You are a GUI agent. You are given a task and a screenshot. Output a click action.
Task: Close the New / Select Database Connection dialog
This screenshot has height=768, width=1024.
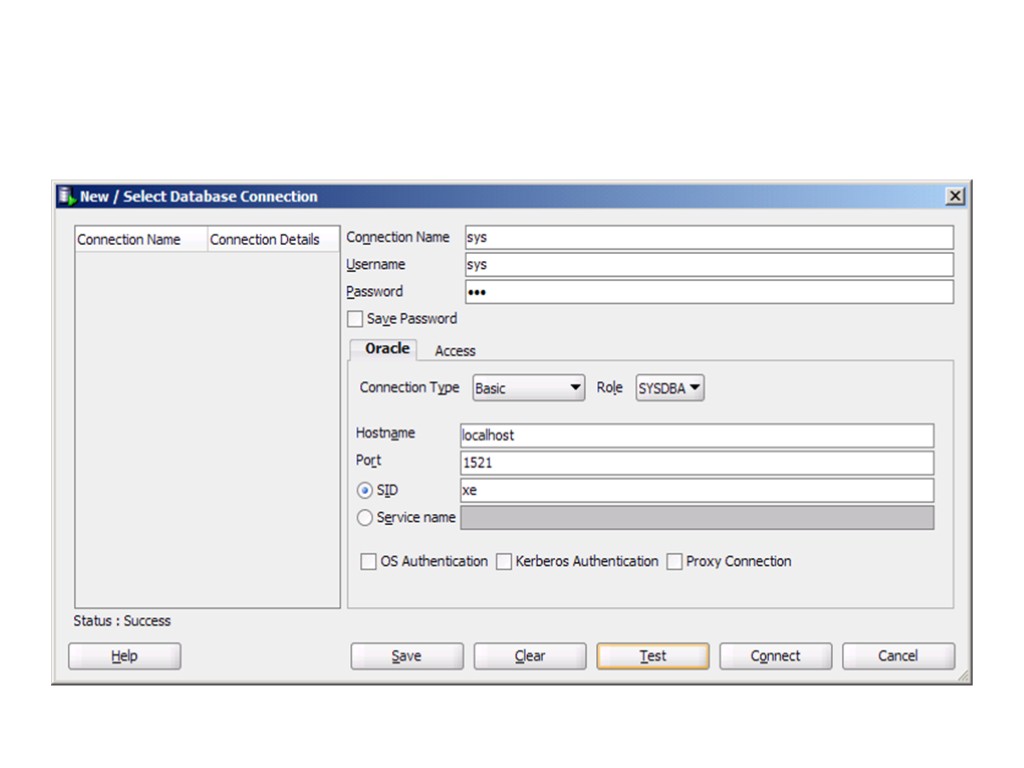tap(955, 196)
